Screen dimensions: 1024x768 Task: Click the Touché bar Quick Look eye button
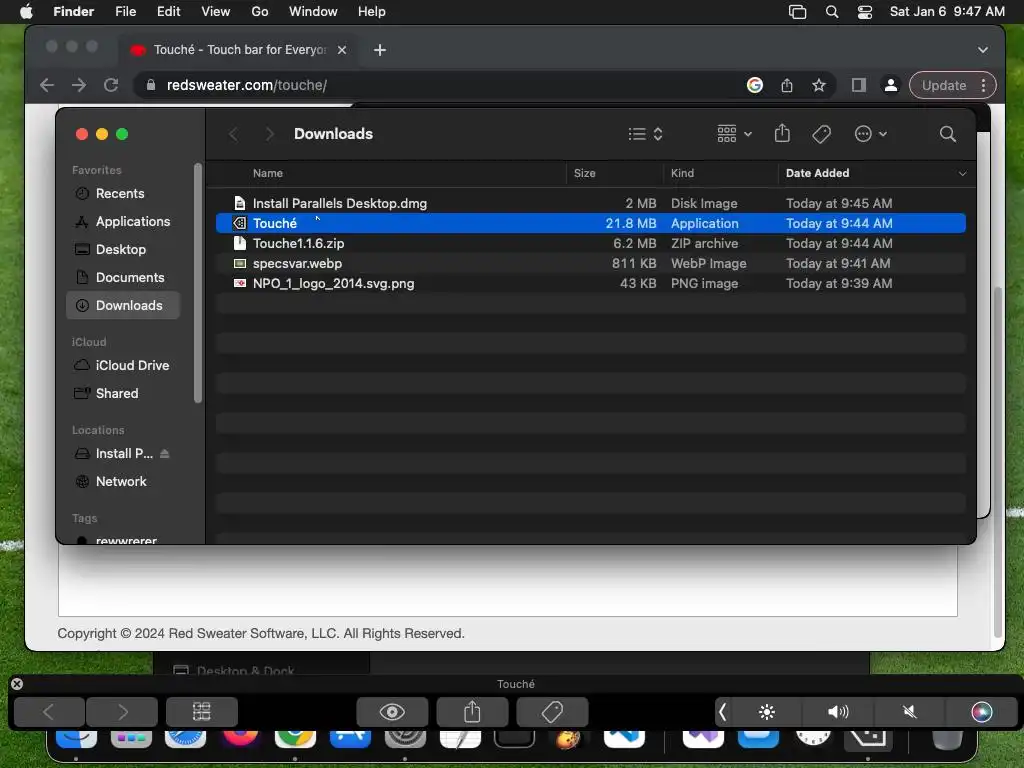coord(392,712)
